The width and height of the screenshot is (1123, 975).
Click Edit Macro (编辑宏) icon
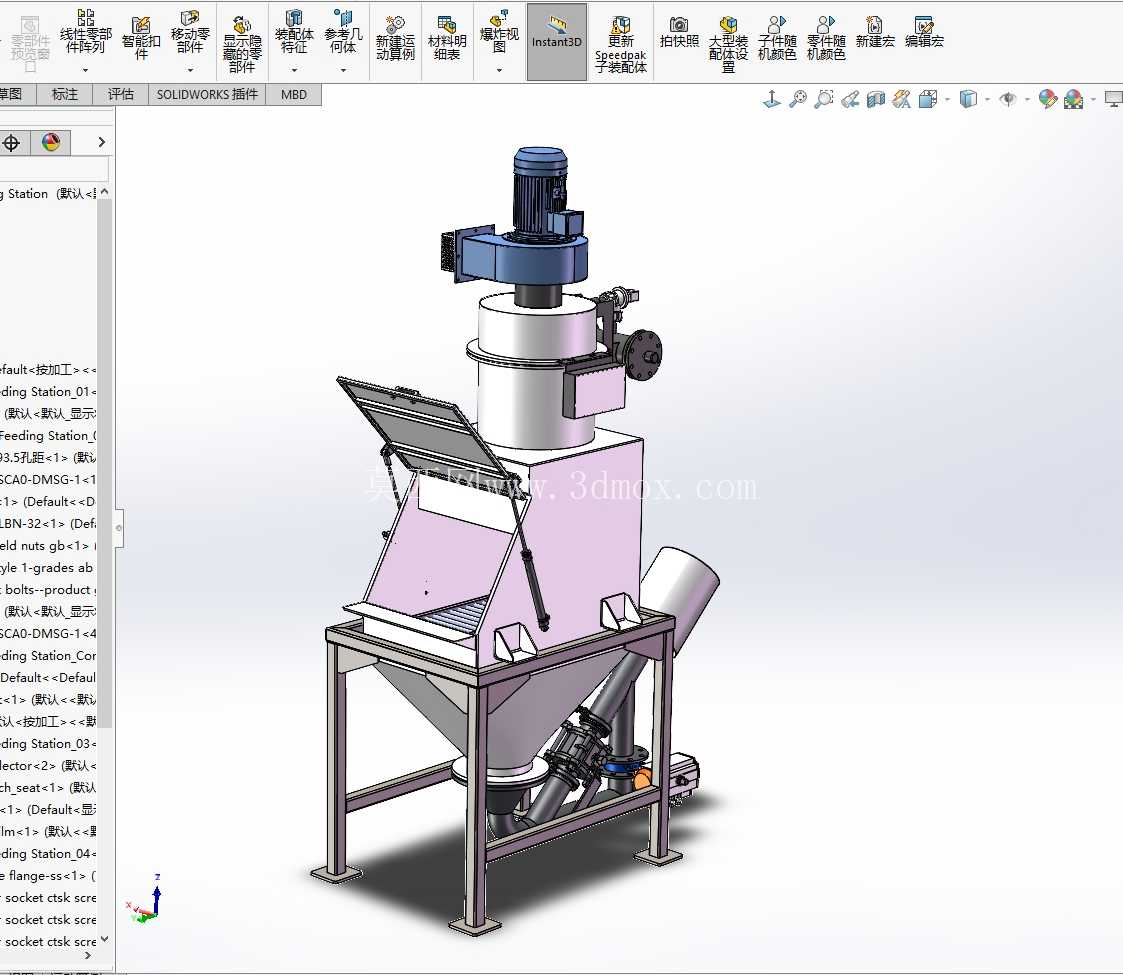(x=924, y=33)
